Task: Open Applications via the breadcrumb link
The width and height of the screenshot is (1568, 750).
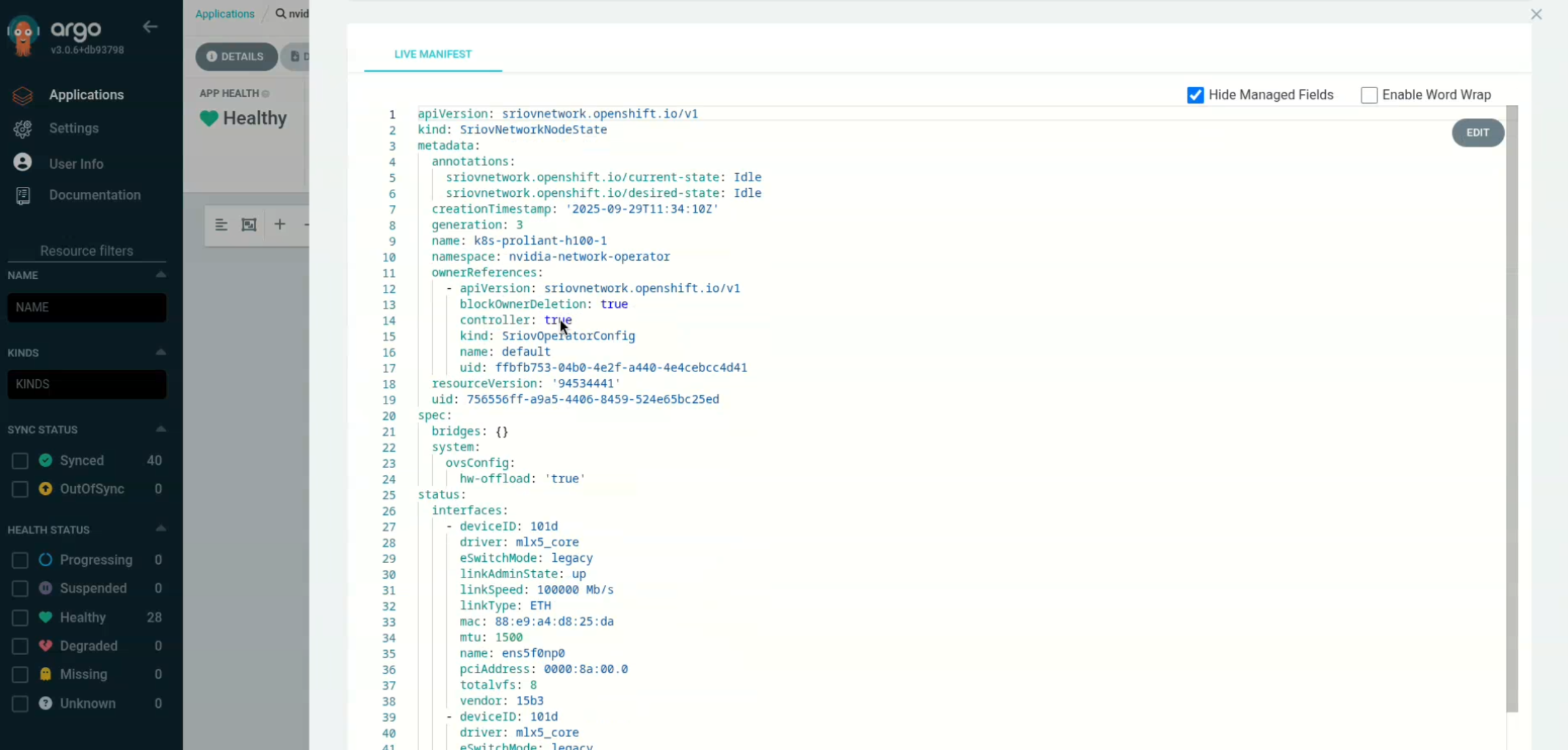Action: coord(224,13)
